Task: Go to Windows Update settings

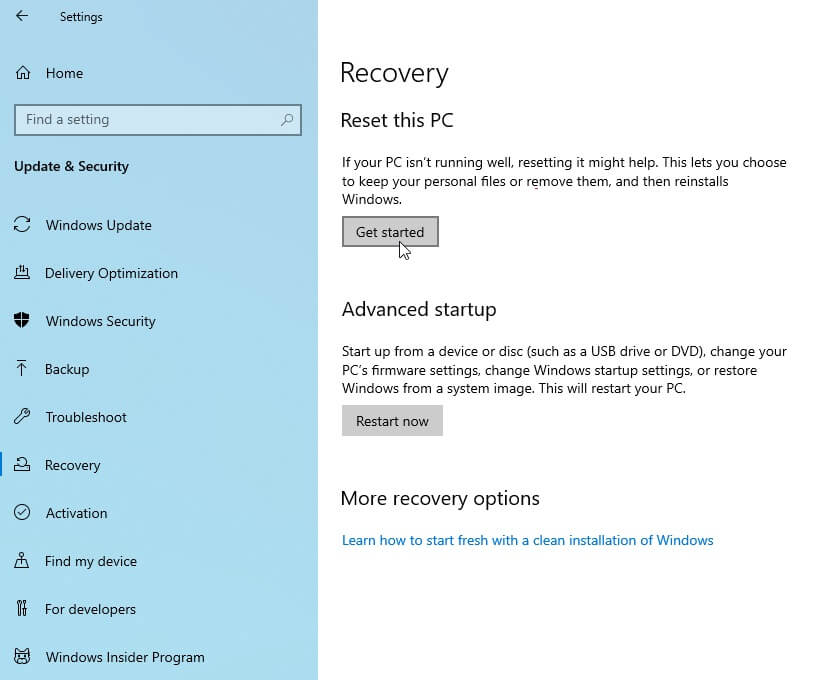Action: click(x=98, y=225)
